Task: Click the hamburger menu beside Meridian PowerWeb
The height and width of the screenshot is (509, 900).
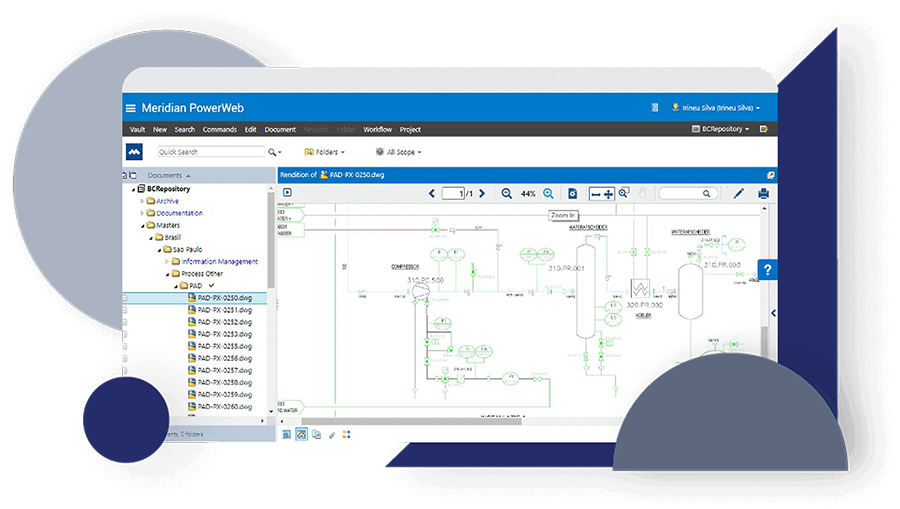Action: tap(130, 108)
